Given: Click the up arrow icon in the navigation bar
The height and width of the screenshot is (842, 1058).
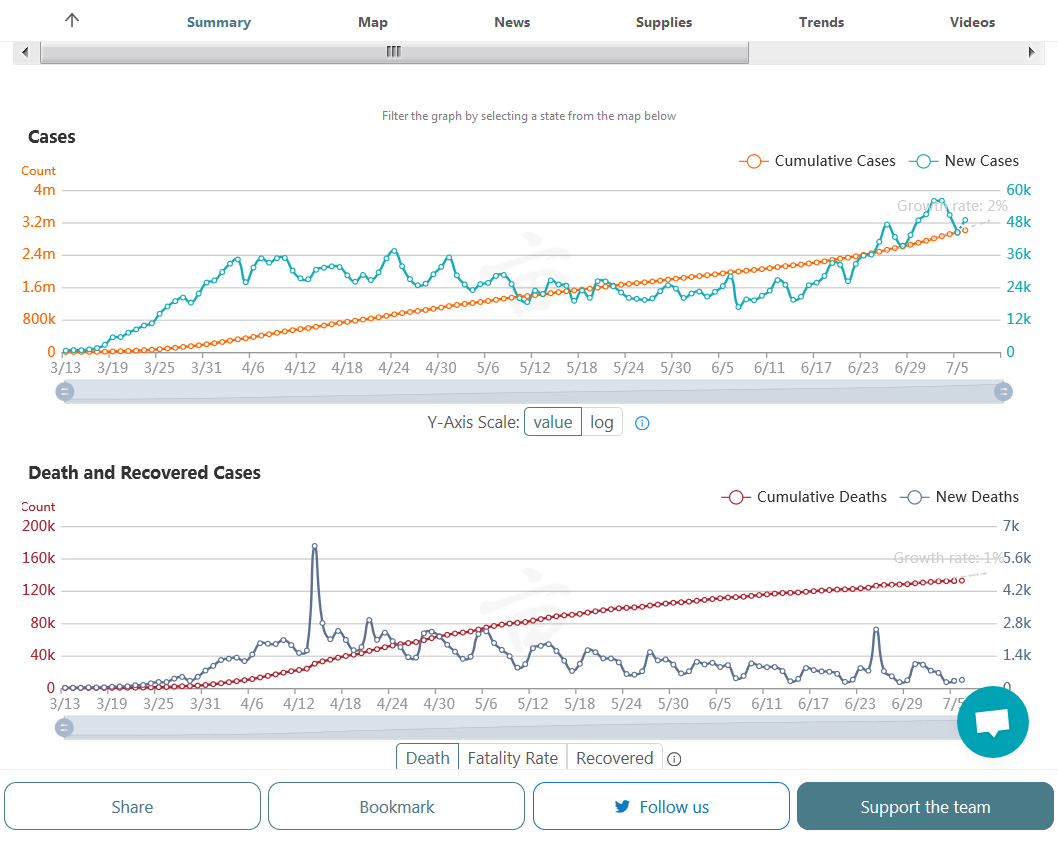Looking at the screenshot, I should click(x=71, y=21).
